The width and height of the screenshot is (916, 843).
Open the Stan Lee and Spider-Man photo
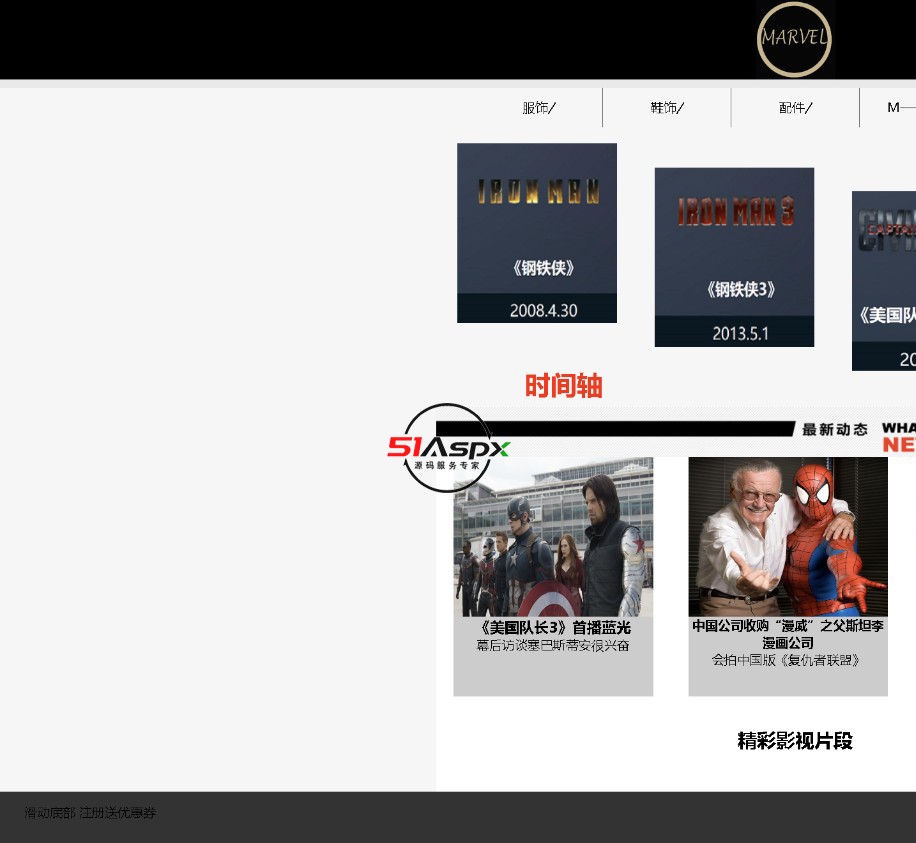pos(788,537)
